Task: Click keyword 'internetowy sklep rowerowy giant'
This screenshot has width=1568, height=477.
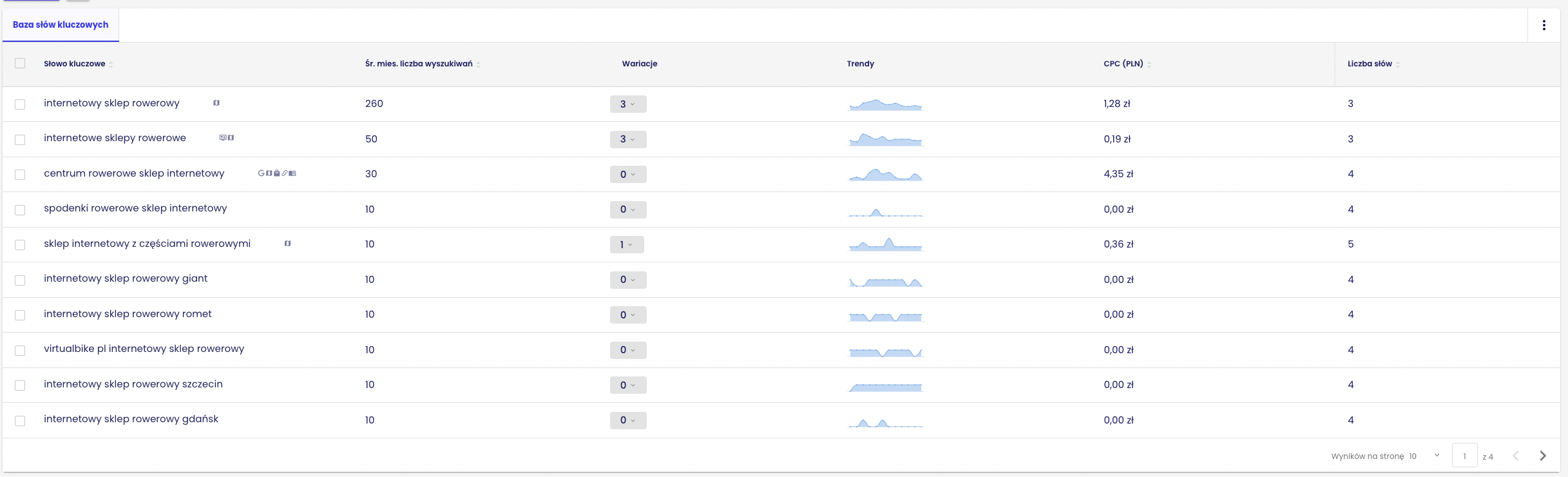Action: click(x=126, y=278)
